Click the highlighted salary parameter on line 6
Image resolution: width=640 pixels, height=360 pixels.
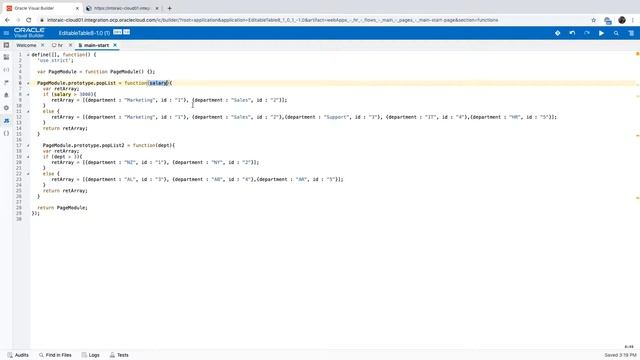point(158,83)
